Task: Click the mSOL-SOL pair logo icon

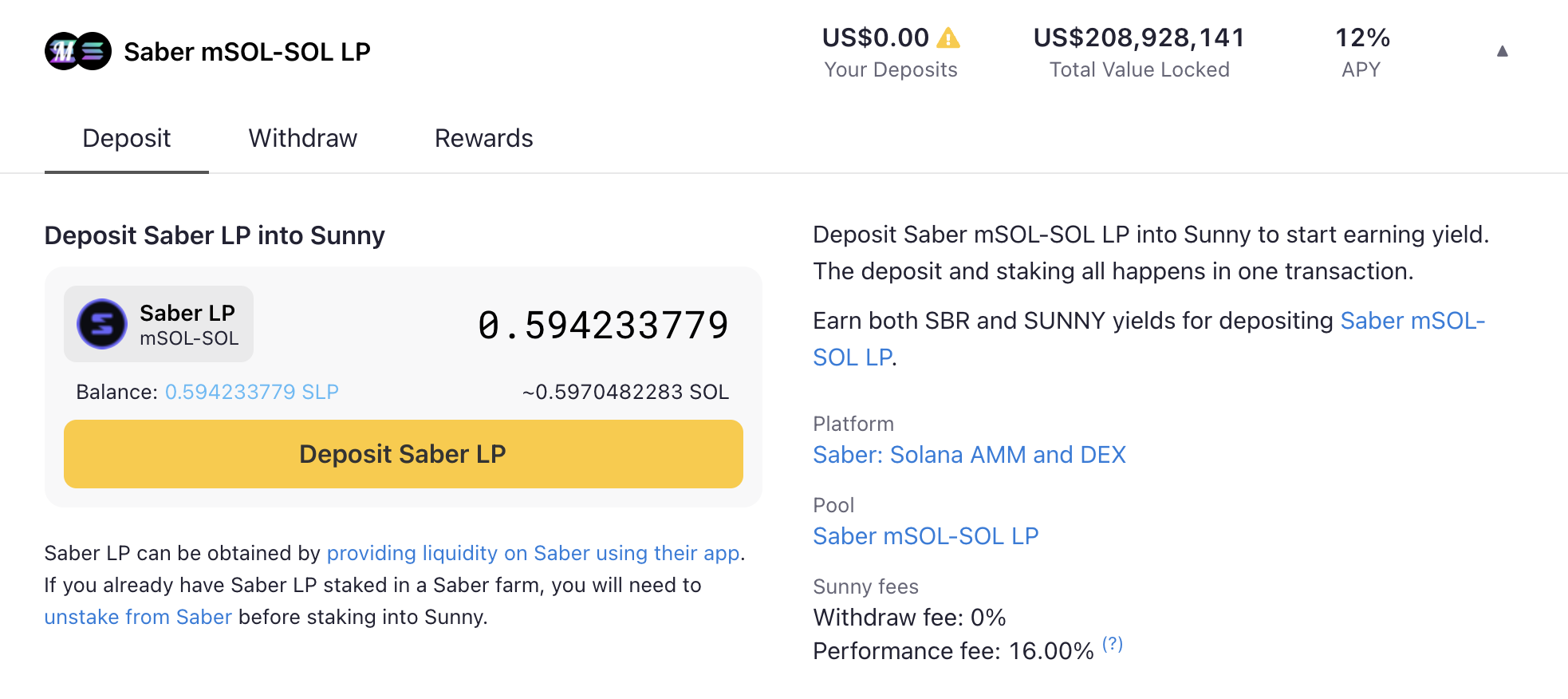Action: point(78,51)
